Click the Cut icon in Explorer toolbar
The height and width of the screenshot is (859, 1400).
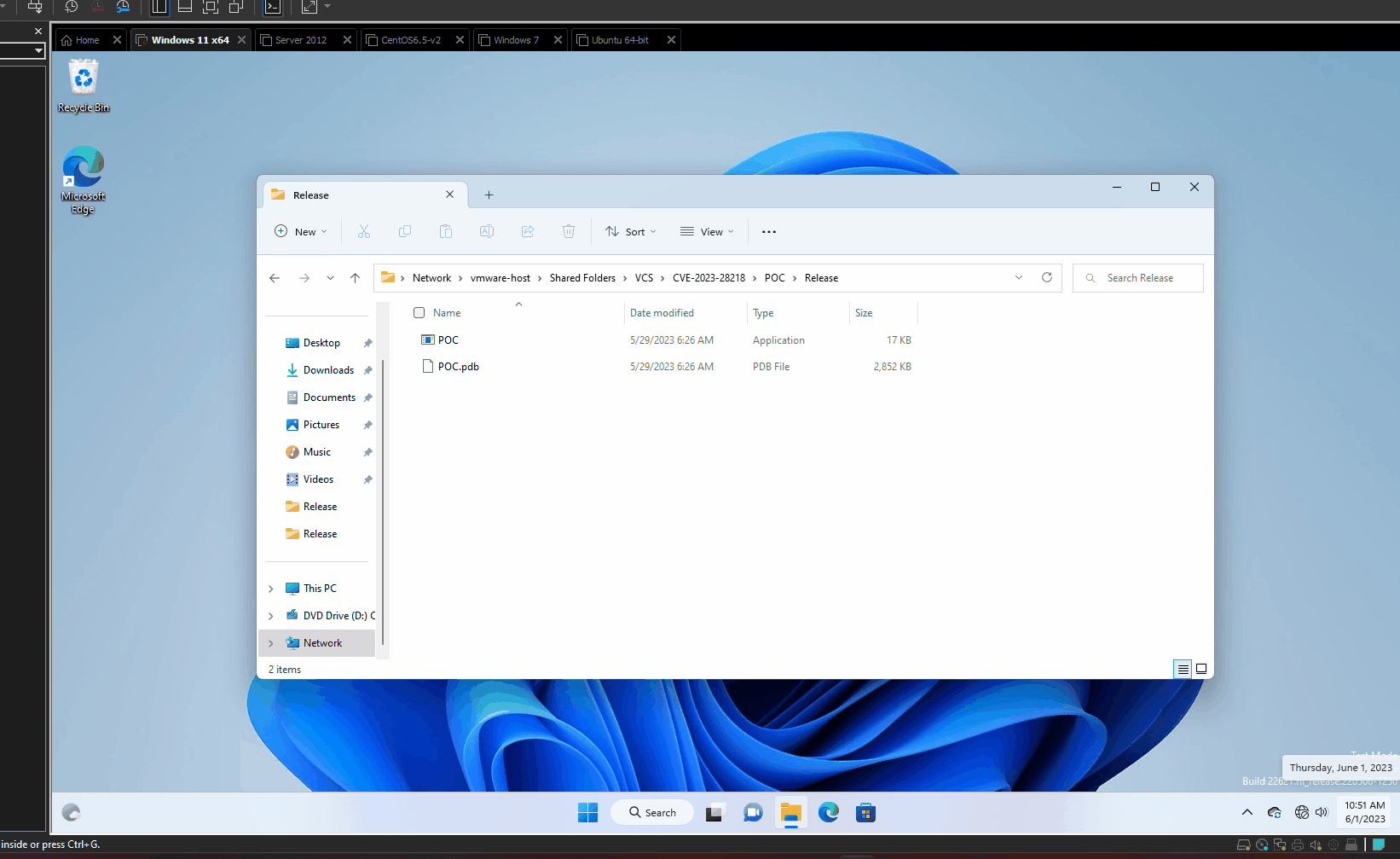(364, 231)
